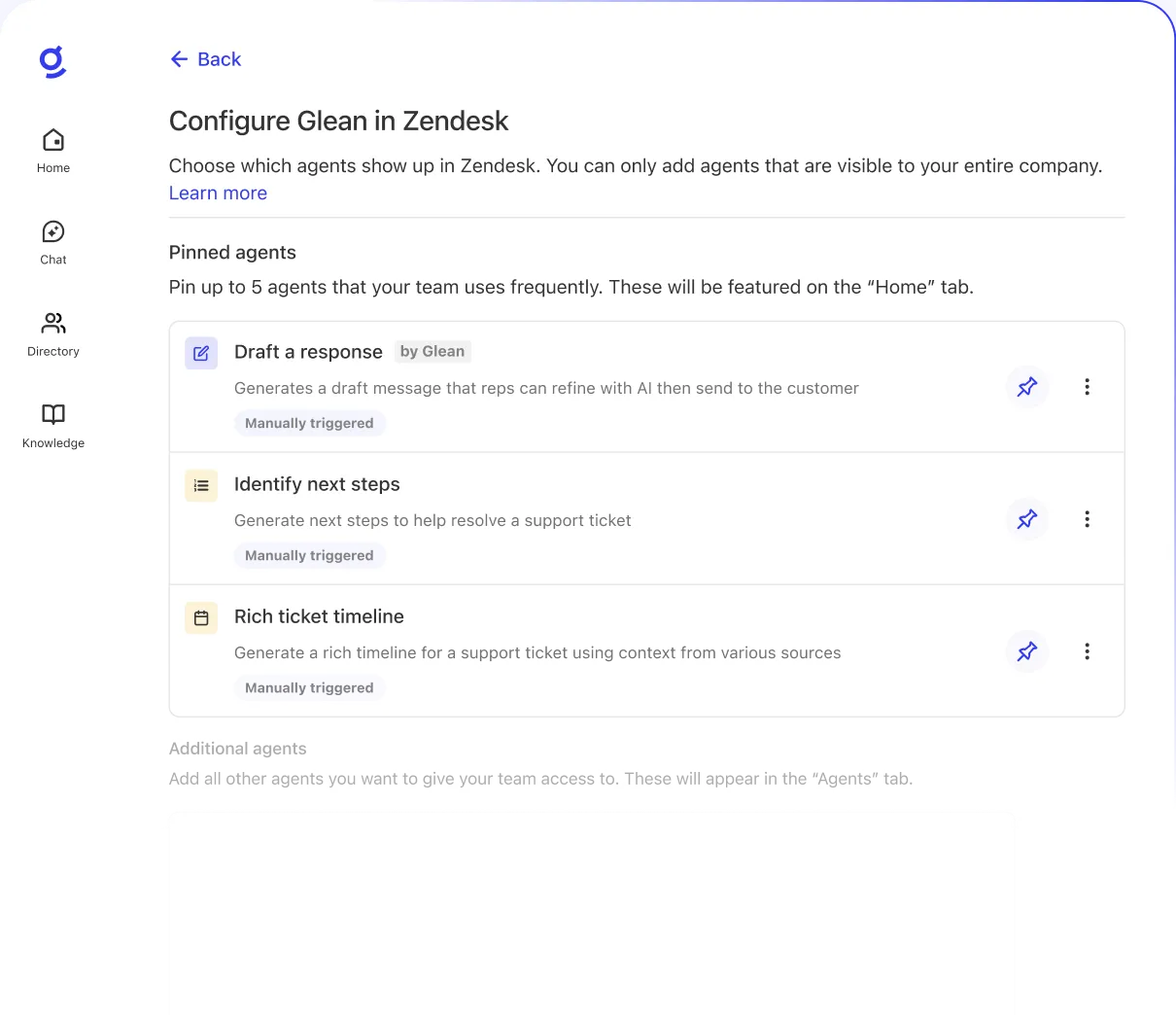Click the Glean logo at the top left
This screenshot has width=1176, height=1015.
[x=52, y=61]
